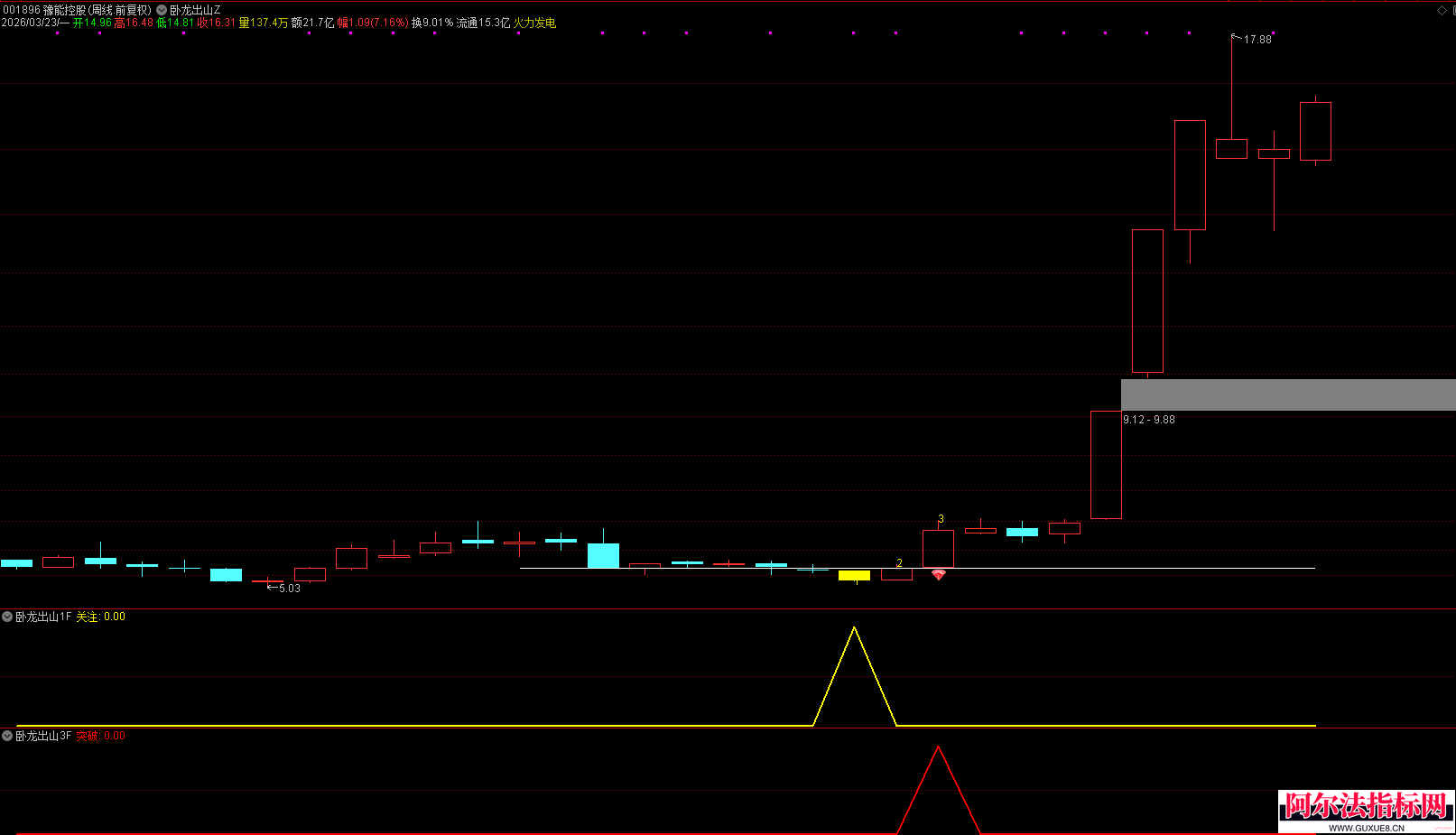
Task: Click the 卧龙出山3F panel title
Action: [43, 736]
